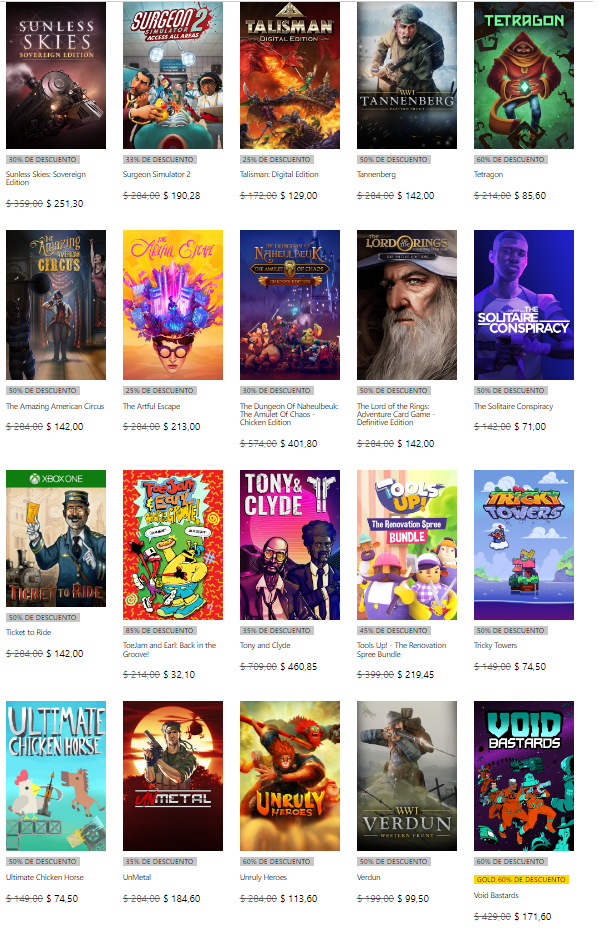598x933 pixels.
Task: Open the Tannenberg game cover
Action: point(407,76)
